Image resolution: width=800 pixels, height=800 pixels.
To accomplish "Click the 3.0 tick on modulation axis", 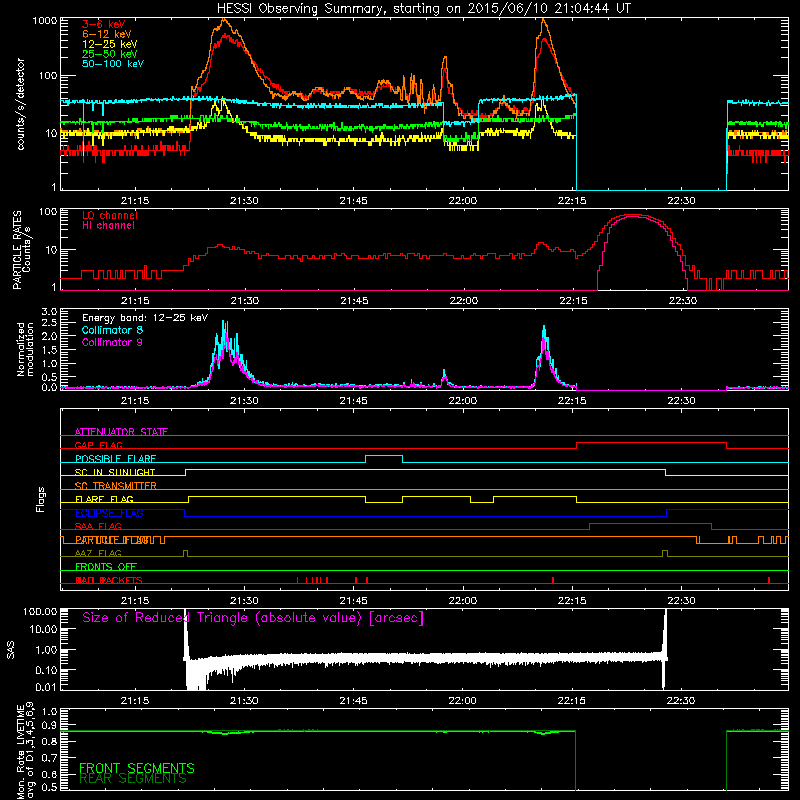I will 49,311.
